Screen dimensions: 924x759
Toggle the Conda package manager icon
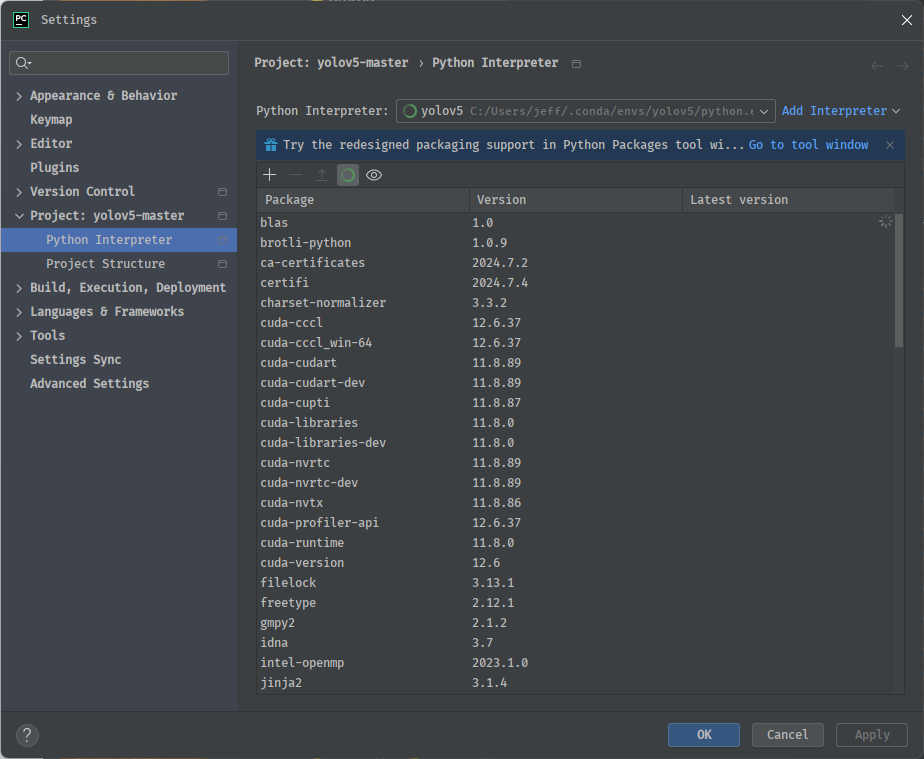click(x=347, y=174)
